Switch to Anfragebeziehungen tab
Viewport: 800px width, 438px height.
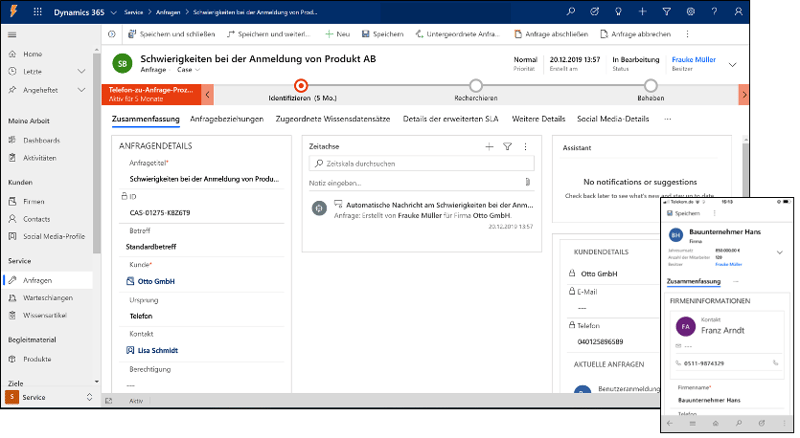[x=227, y=119]
